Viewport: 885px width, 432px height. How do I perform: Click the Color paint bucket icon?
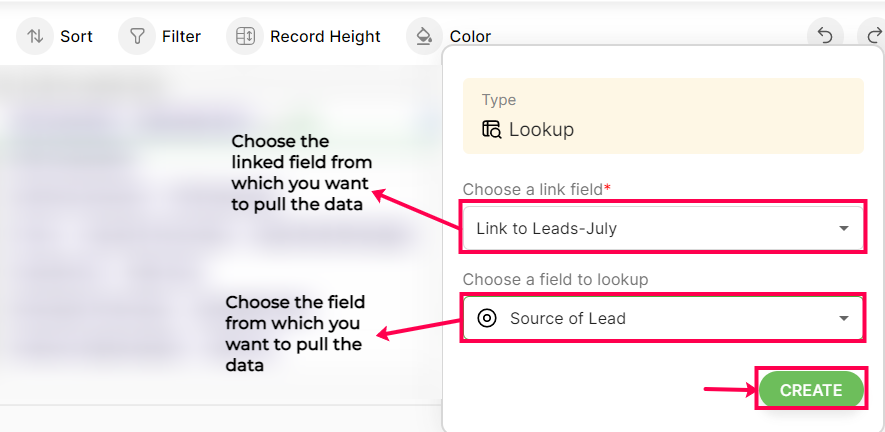tap(424, 36)
